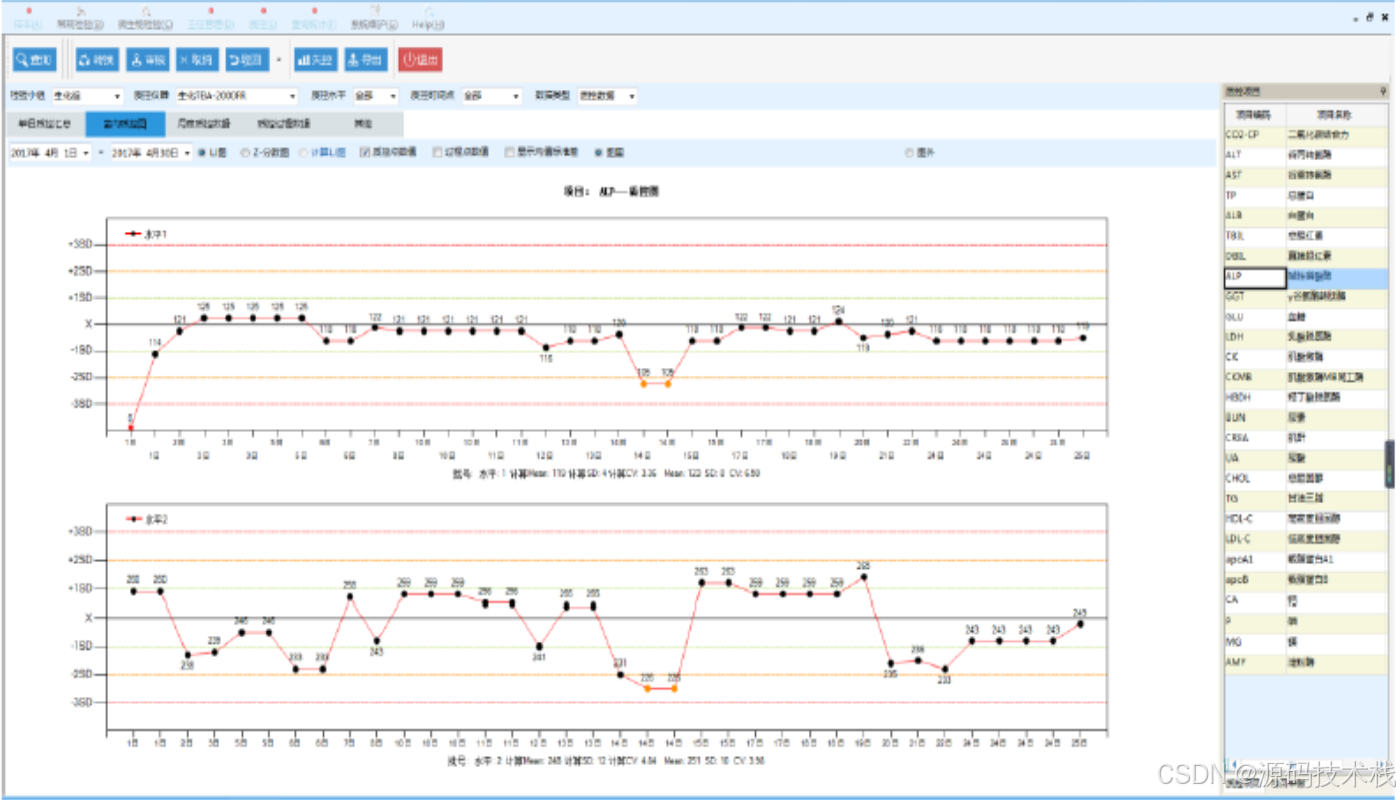
Task: Click the first orange 226 point in level 2 chart
Action: [647, 689]
